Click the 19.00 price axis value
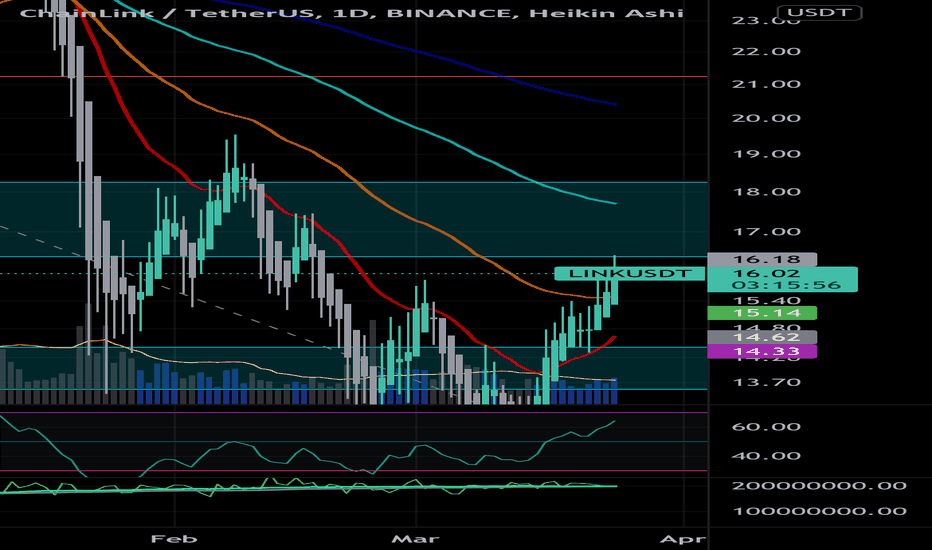932x550 pixels. tap(766, 153)
